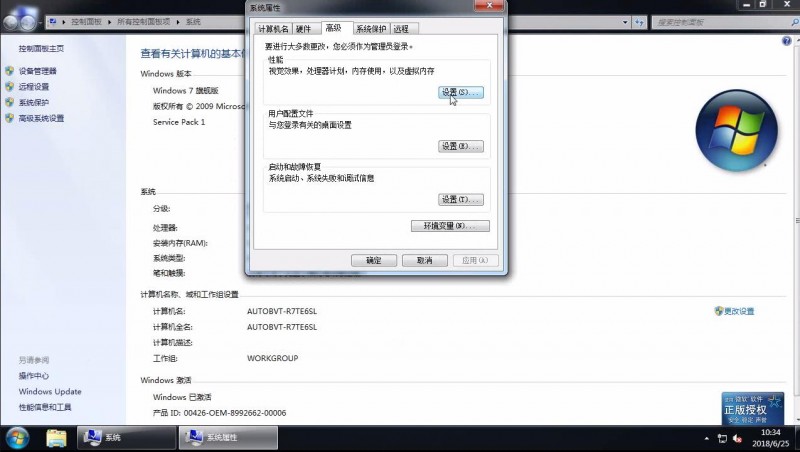
Task: Click Service Pack 1 text
Action: coord(179,122)
